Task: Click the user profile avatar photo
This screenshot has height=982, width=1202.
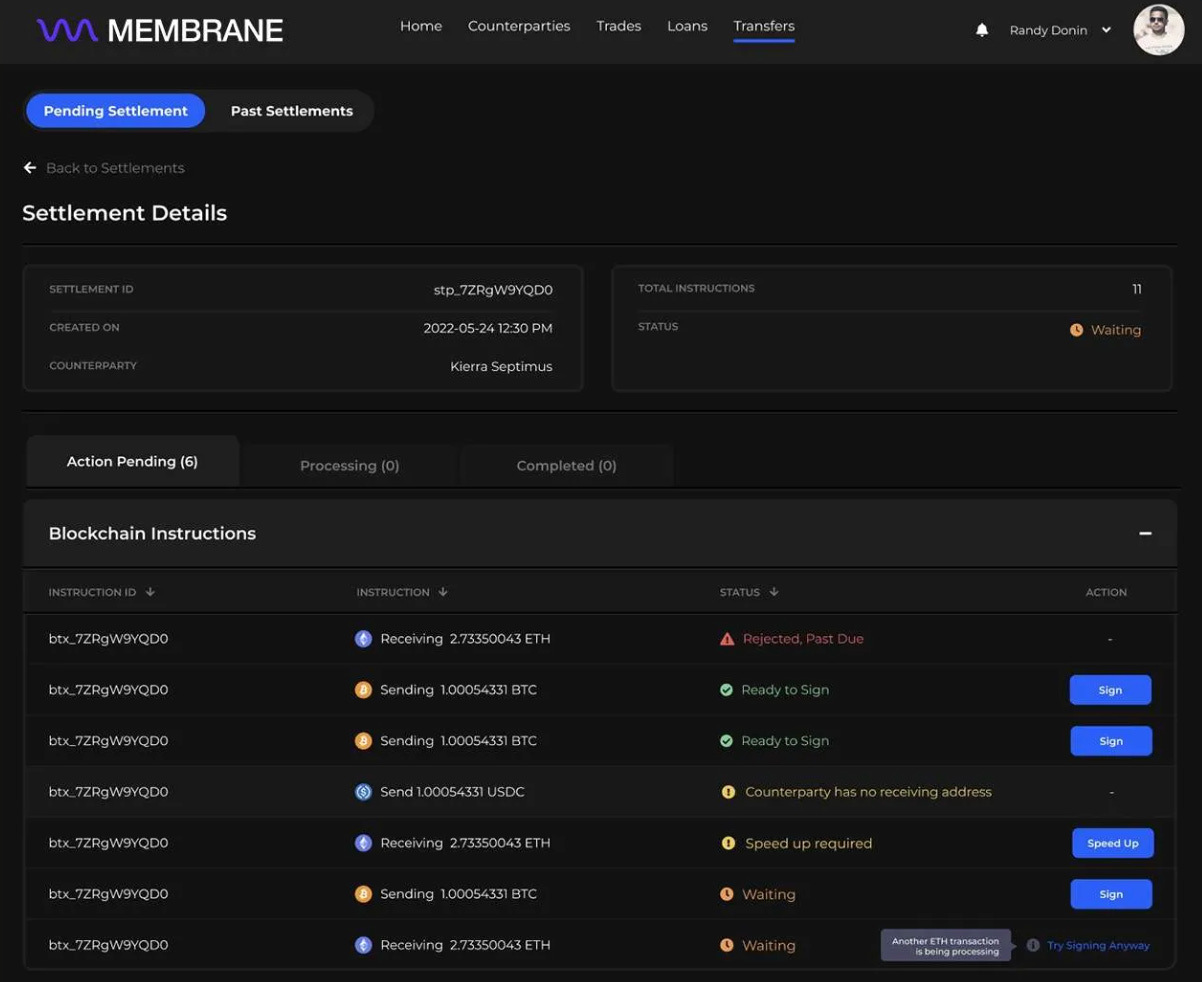Action: (1158, 30)
